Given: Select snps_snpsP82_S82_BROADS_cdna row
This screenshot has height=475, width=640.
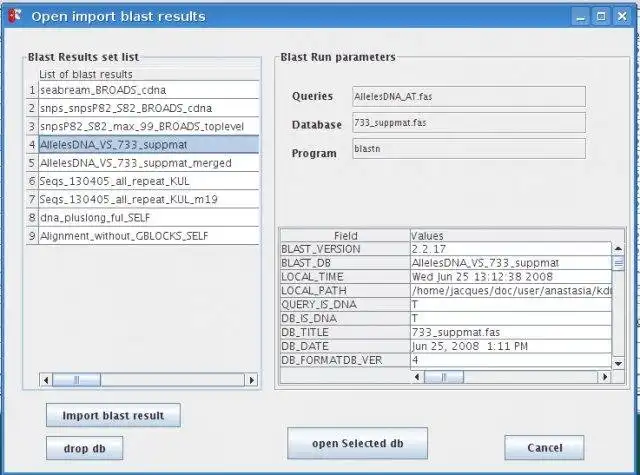Looking at the screenshot, I should (x=149, y=108).
